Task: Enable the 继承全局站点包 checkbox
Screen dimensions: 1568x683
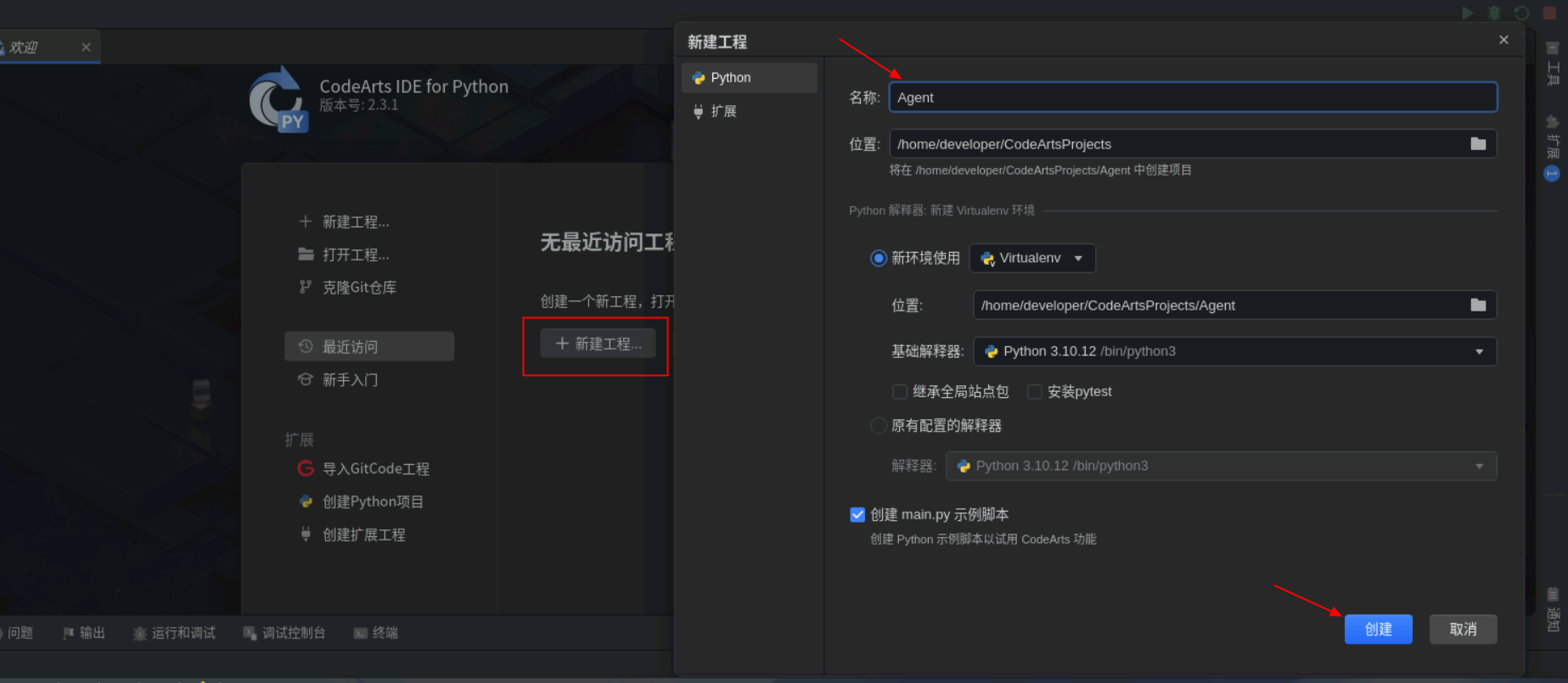Action: [x=900, y=392]
